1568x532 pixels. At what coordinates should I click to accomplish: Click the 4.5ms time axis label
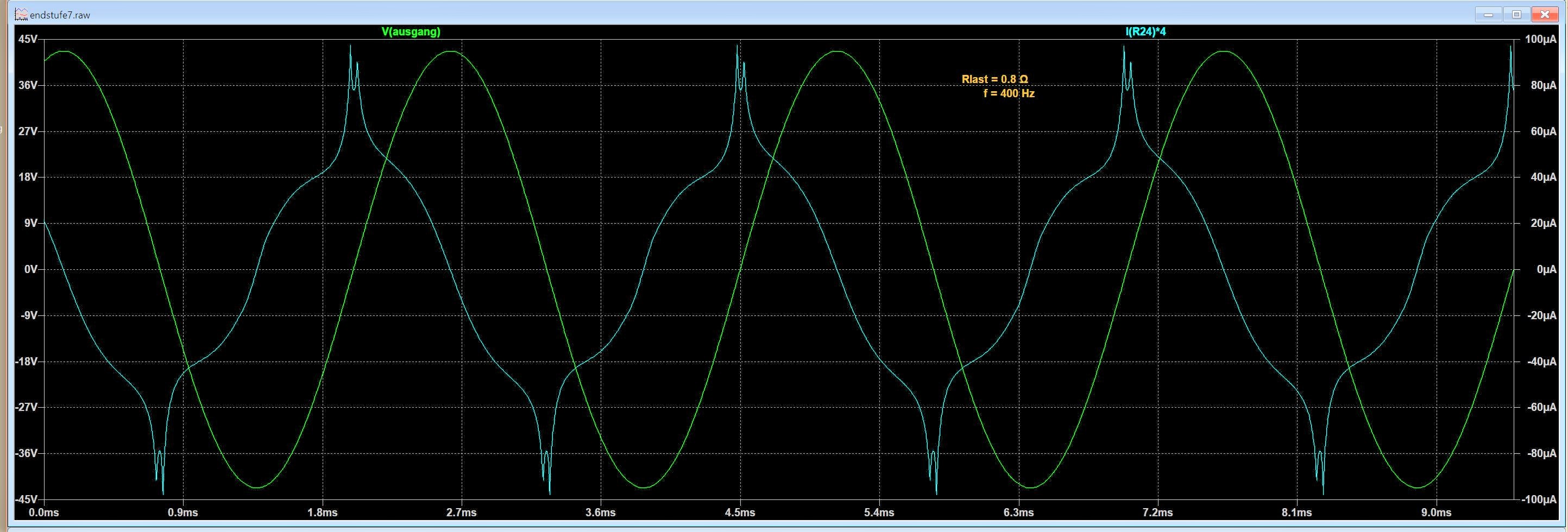click(x=740, y=512)
